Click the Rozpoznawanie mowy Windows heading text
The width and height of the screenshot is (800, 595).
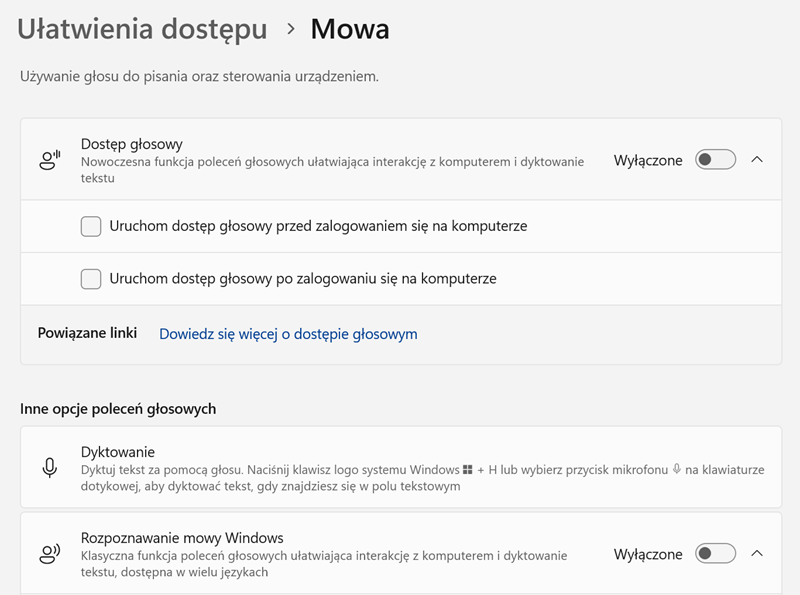click(182, 538)
